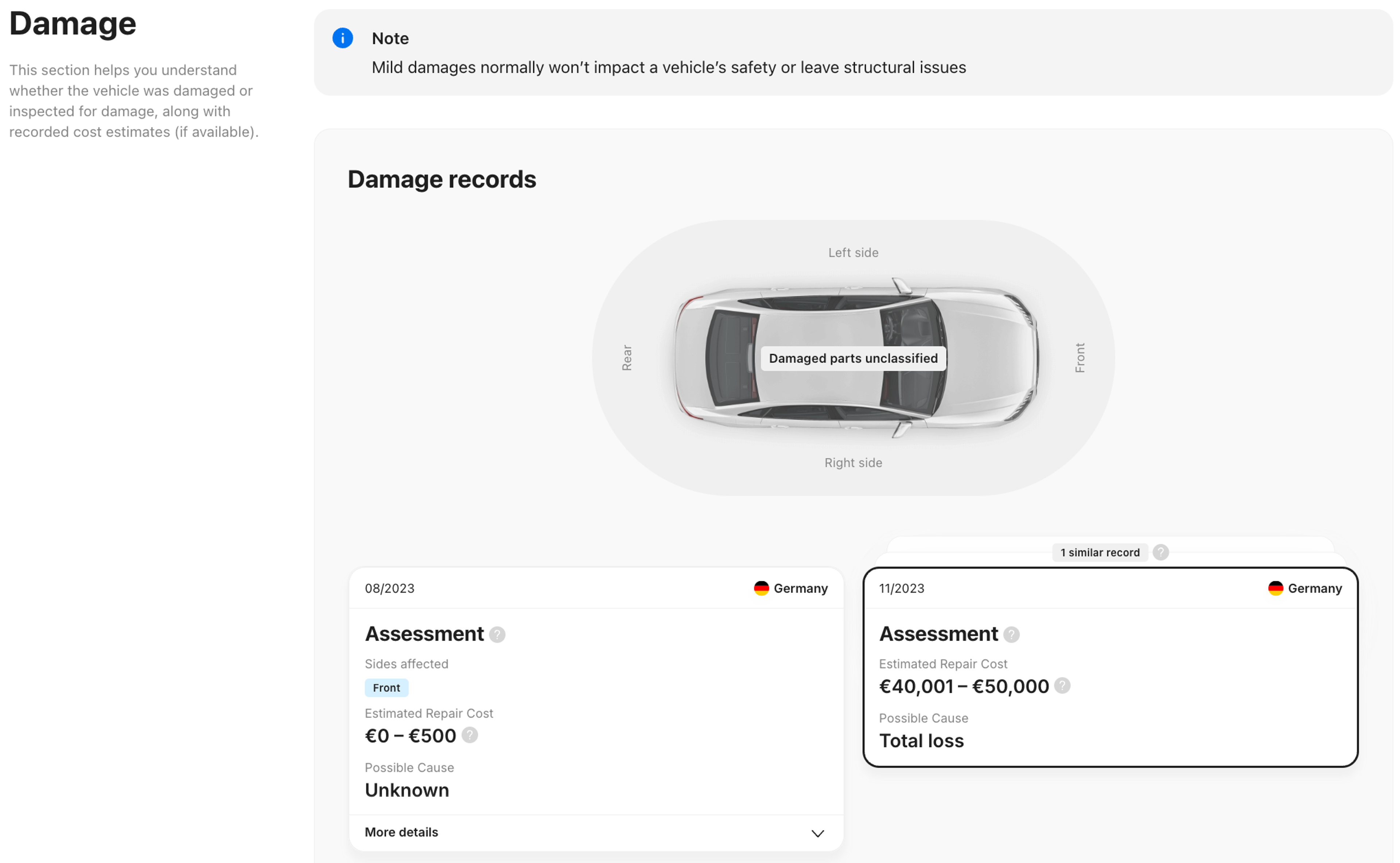1400x863 pixels.
Task: Click help icon next to 11/2023 Assessment
Action: click(1011, 635)
